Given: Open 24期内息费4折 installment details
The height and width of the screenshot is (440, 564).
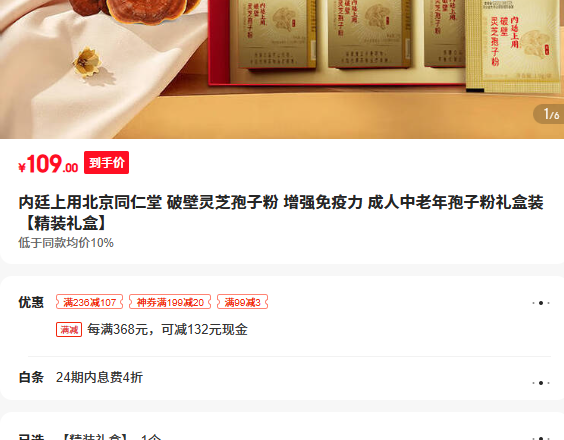Looking at the screenshot, I should pyautogui.click(x=99, y=377).
